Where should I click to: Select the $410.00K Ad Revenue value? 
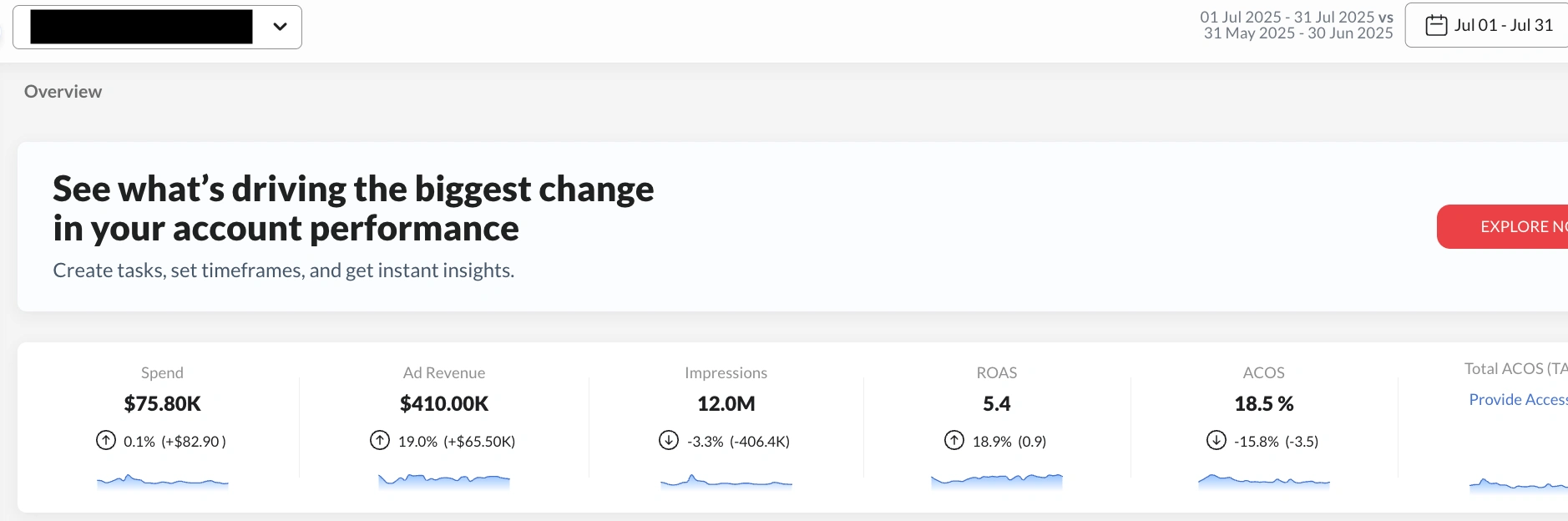[x=444, y=404]
